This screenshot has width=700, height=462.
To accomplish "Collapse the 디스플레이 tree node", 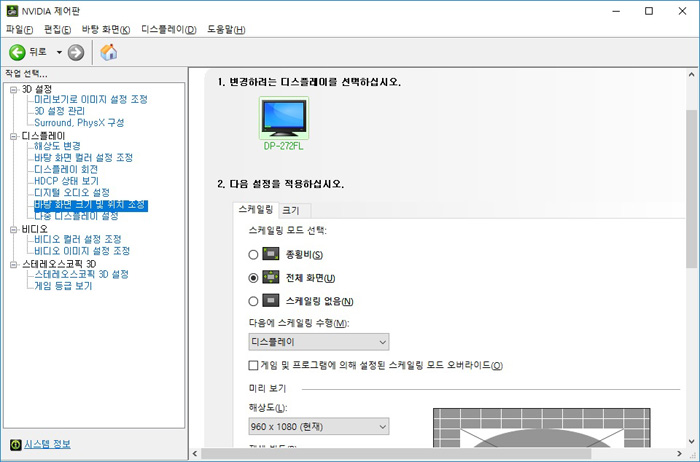I will pyautogui.click(x=13, y=136).
